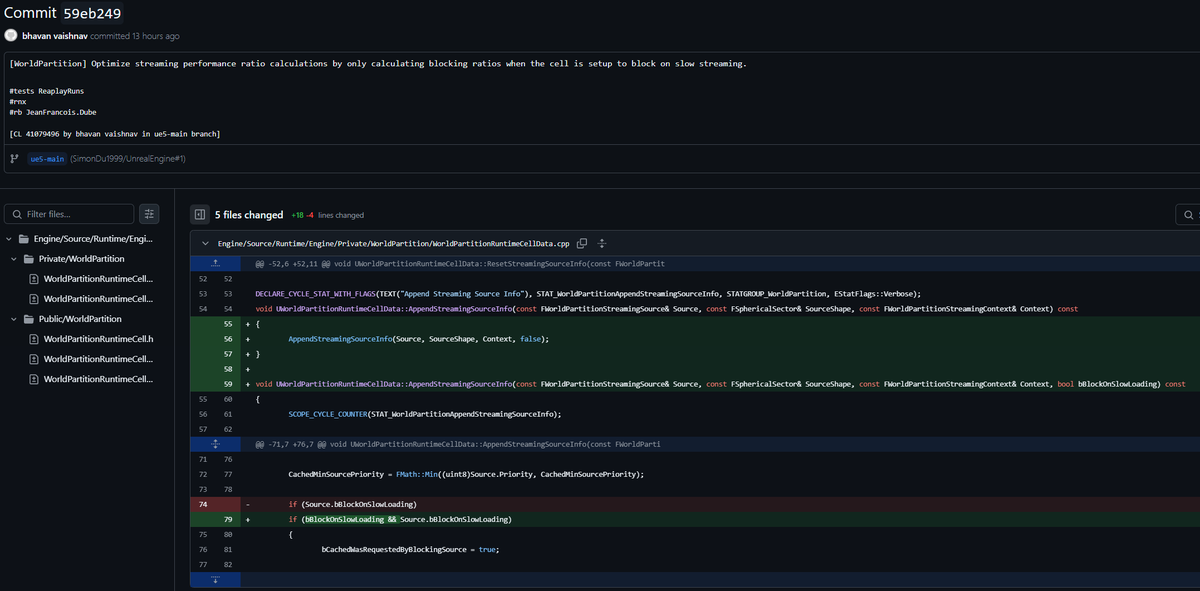Click the file icon for WorldPartitionRuntimeCell.h
This screenshot has width=1200, height=591.
pyautogui.click(x=34, y=339)
